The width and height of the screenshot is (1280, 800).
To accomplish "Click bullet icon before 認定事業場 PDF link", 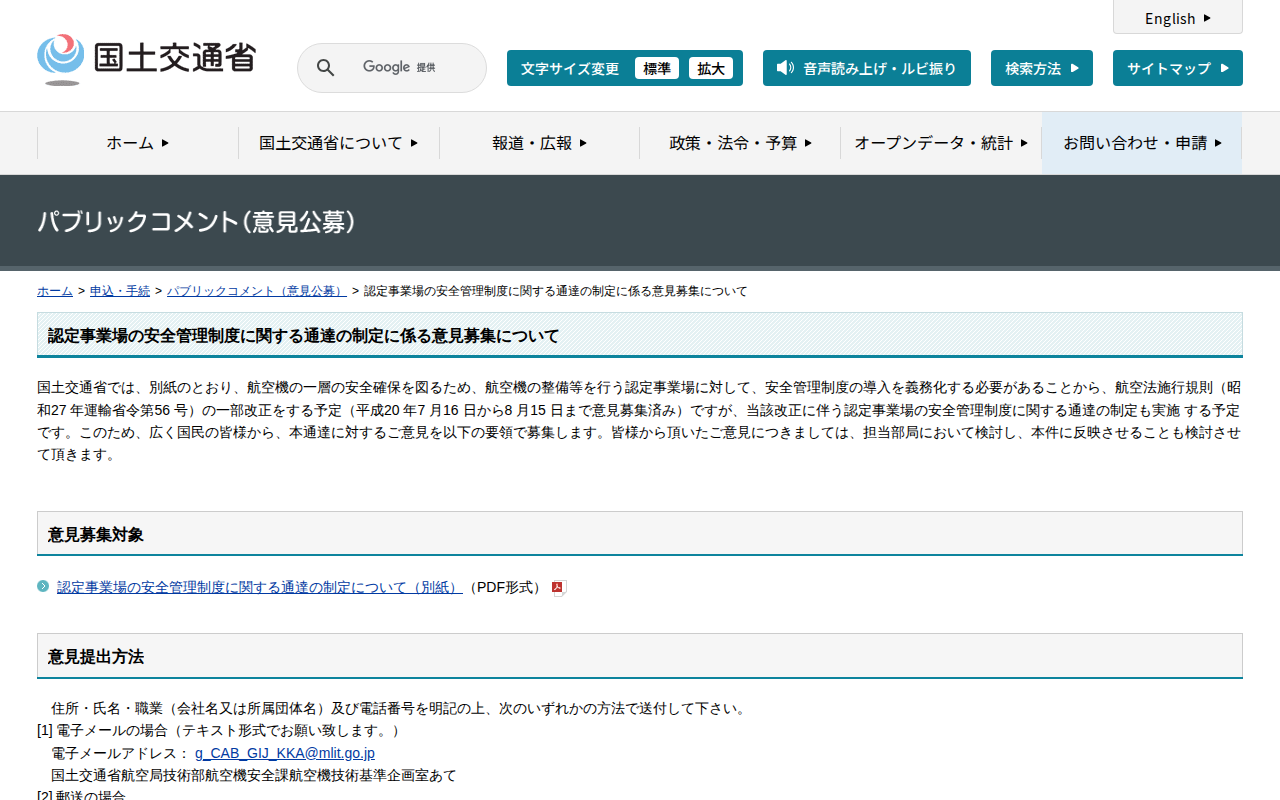I will (x=43, y=586).
